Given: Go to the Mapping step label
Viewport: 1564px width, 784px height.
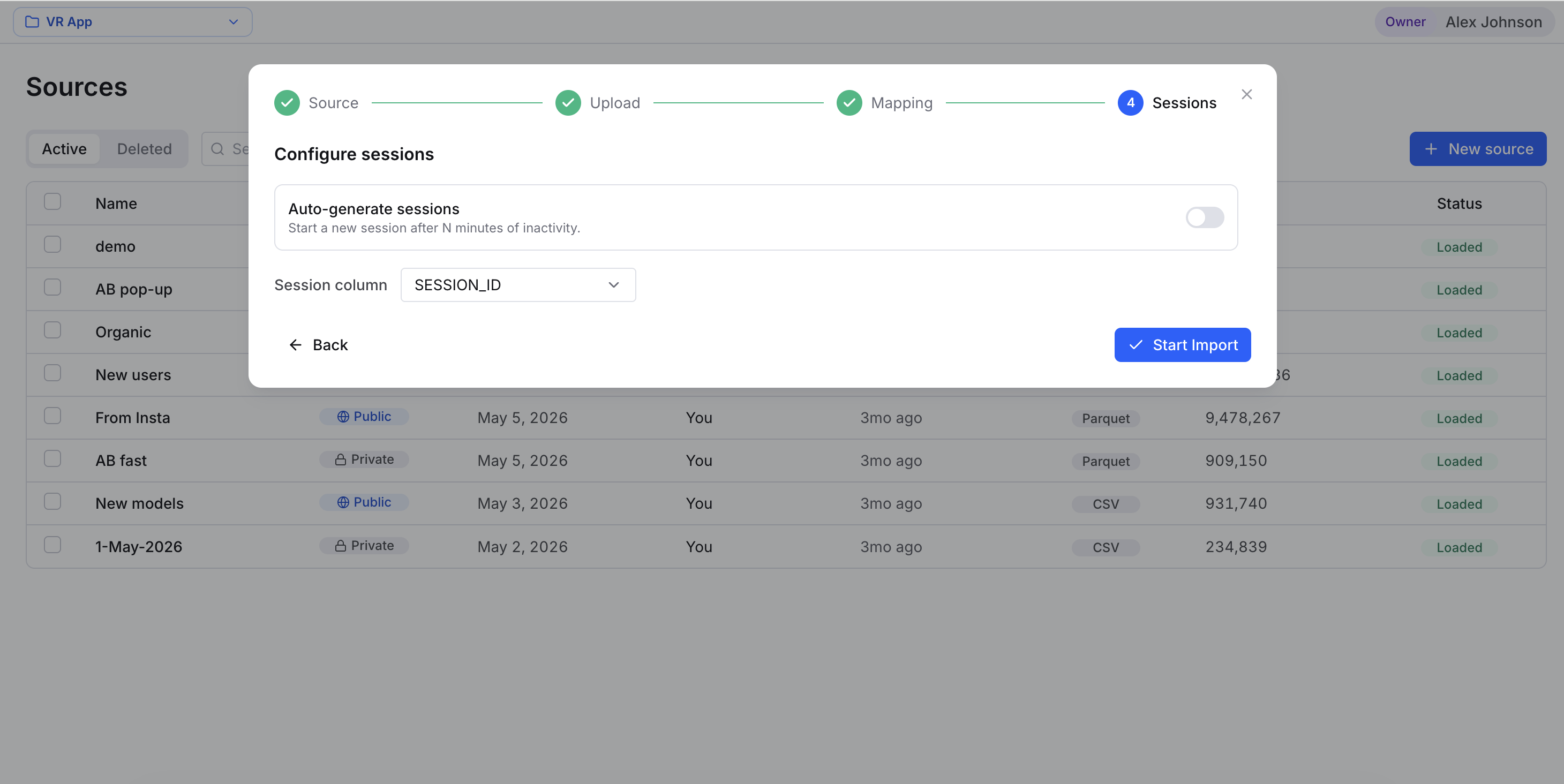Looking at the screenshot, I should 901,103.
